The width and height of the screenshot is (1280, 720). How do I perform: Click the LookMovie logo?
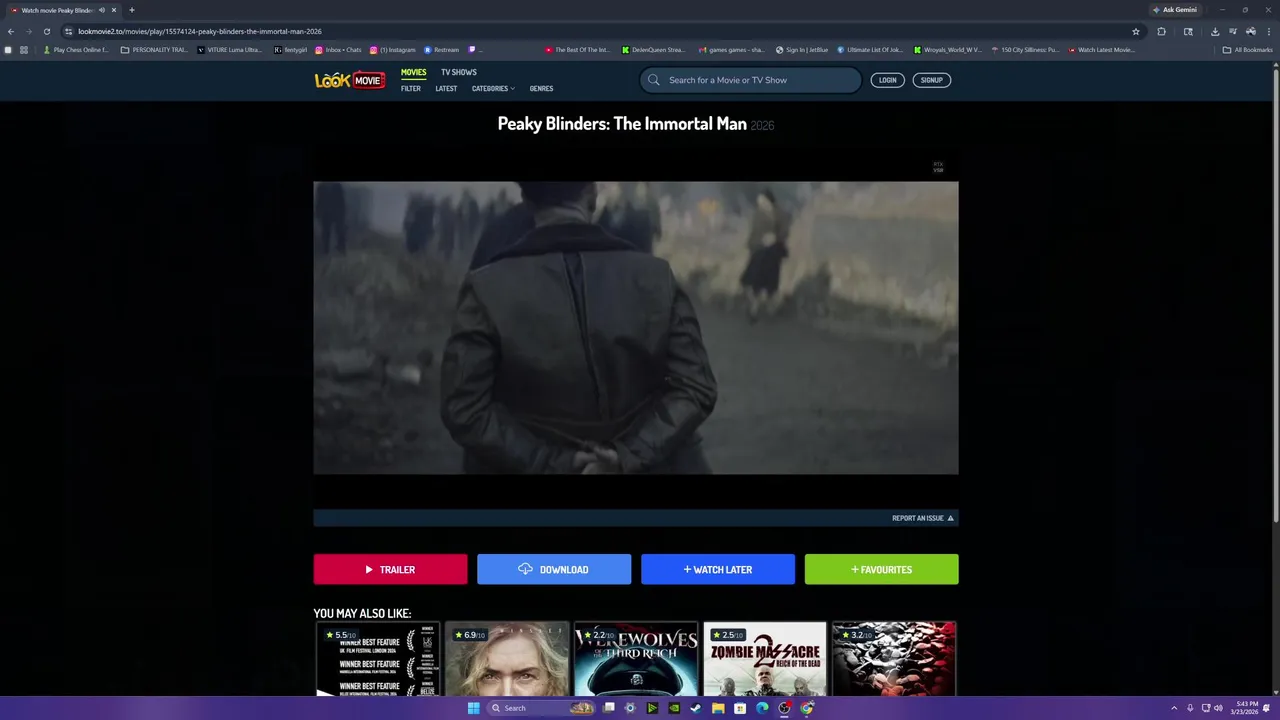pos(350,80)
